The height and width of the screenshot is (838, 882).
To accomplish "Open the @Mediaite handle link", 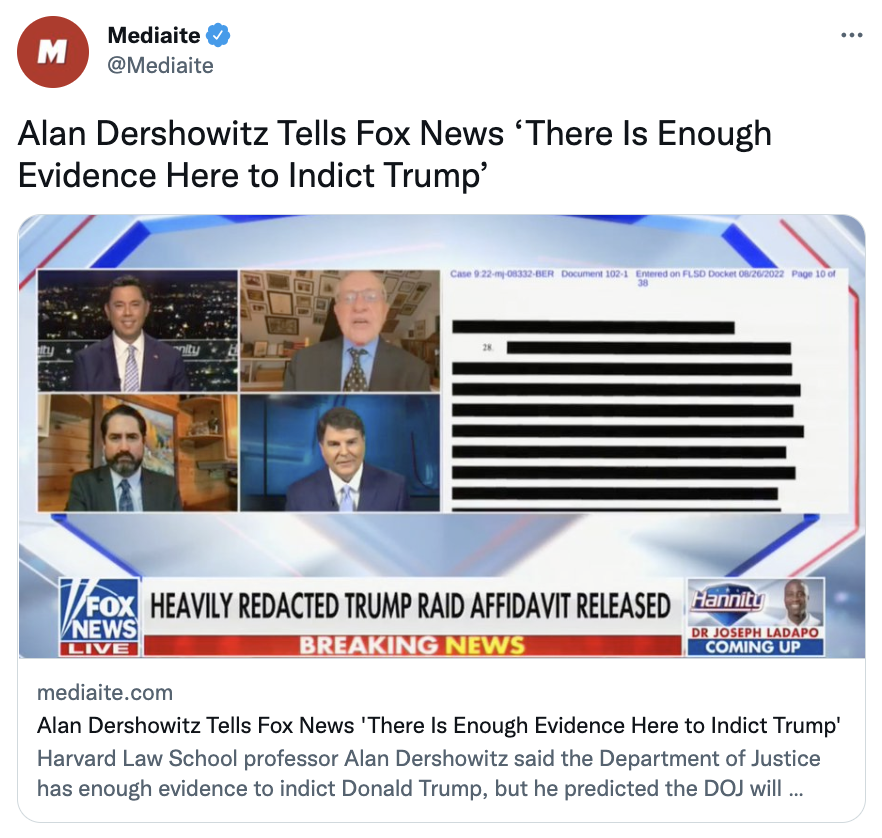I will [160, 66].
